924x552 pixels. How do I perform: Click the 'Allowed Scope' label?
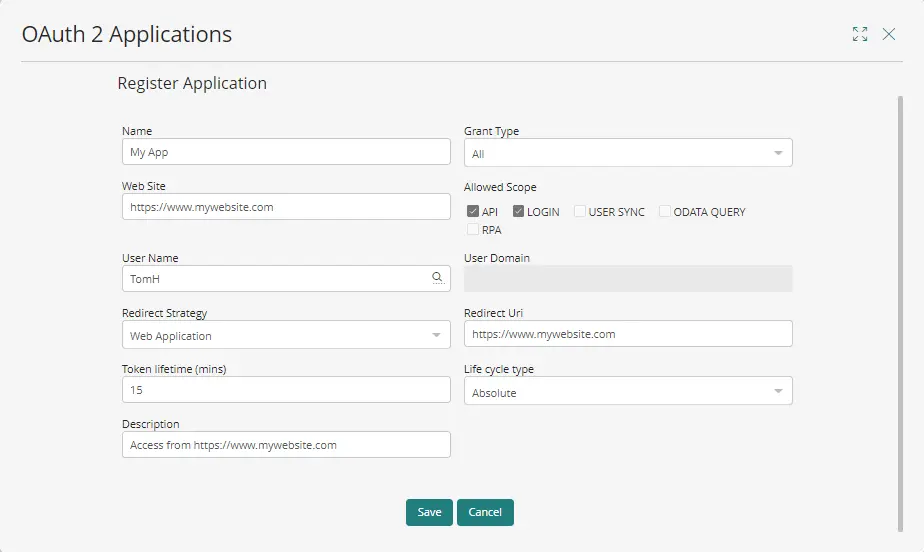pos(500,187)
